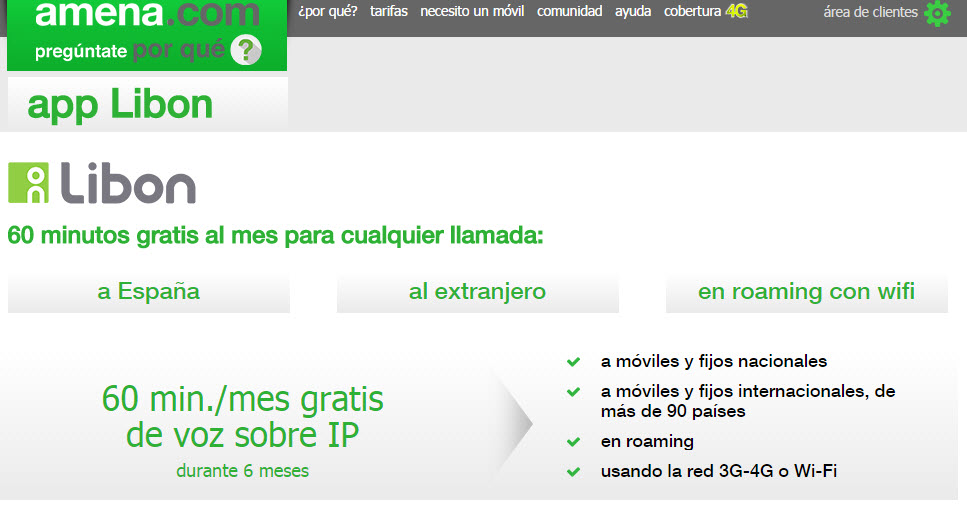The image size is (967, 528).
Task: Open the ayuda menu item
Action: [633, 11]
